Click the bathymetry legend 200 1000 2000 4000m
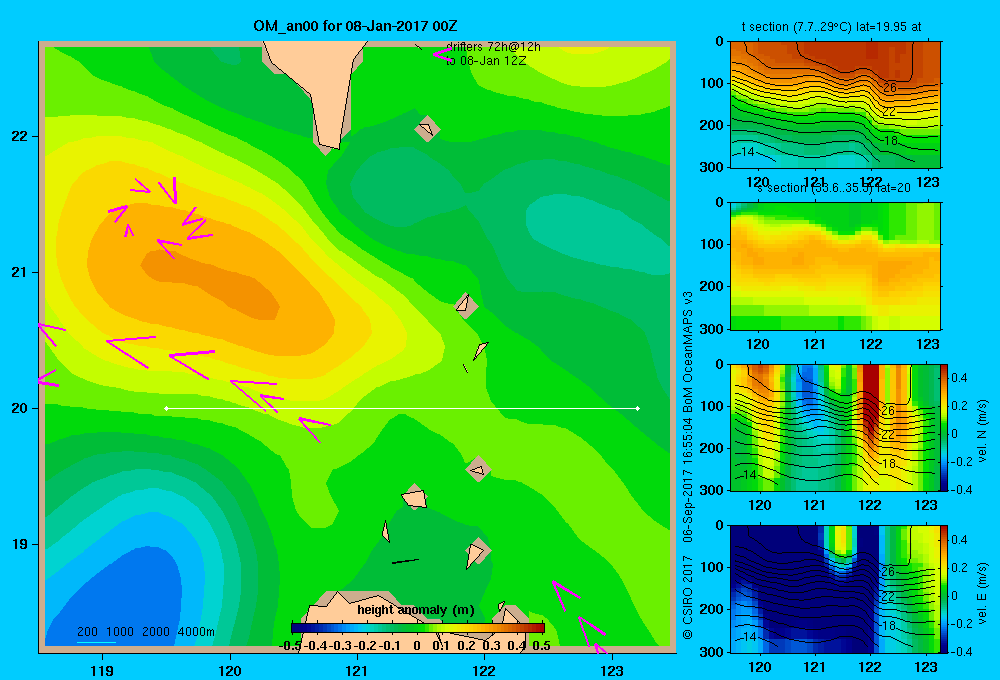This screenshot has width=1000, height=680. [x=145, y=632]
